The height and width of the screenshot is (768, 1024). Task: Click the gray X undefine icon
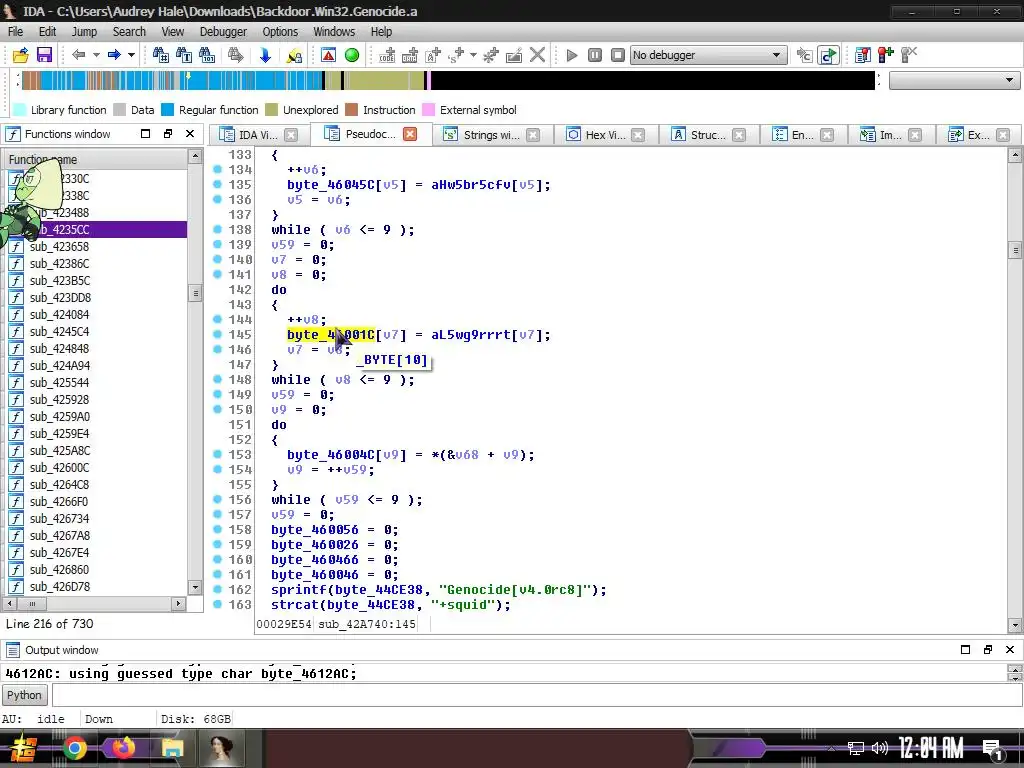coord(537,55)
